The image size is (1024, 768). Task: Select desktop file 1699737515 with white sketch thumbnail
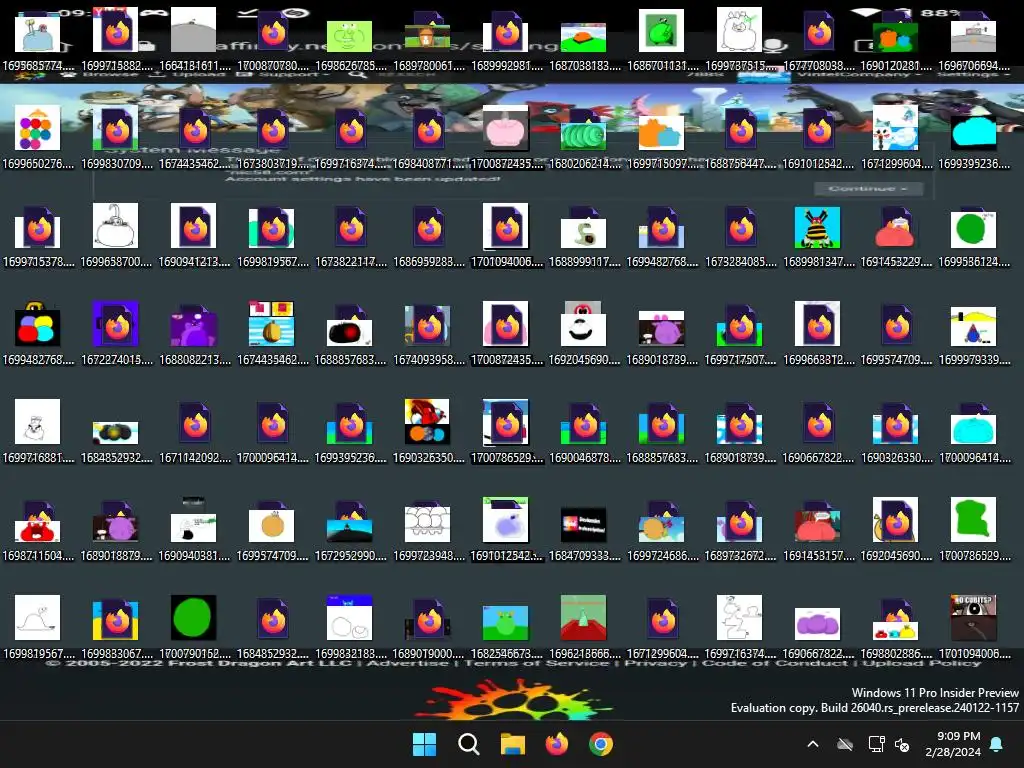pos(741,40)
